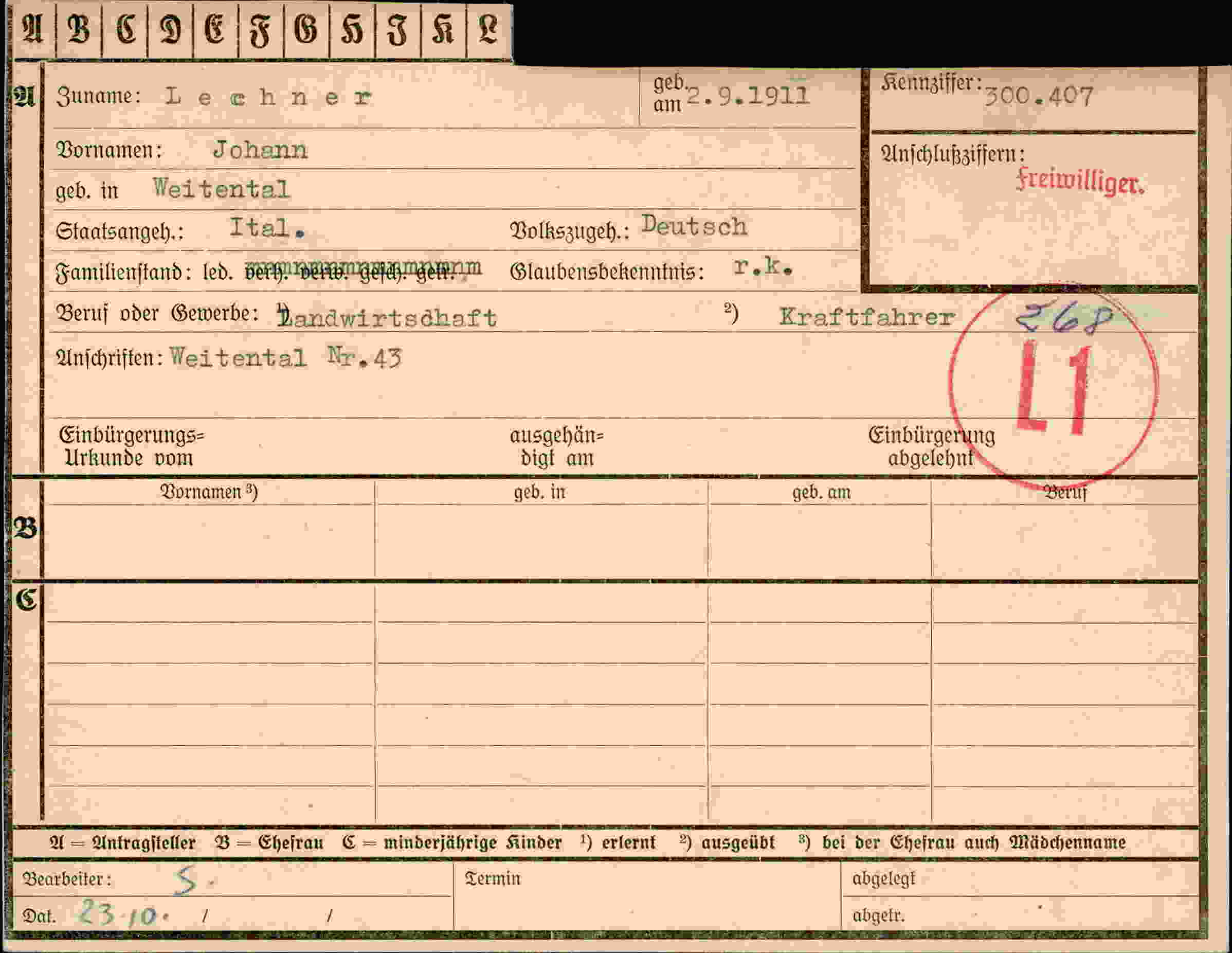Screen dimensions: 1232x953
Task: Click the footnote 'B = Ehefrau'
Action: [269, 843]
